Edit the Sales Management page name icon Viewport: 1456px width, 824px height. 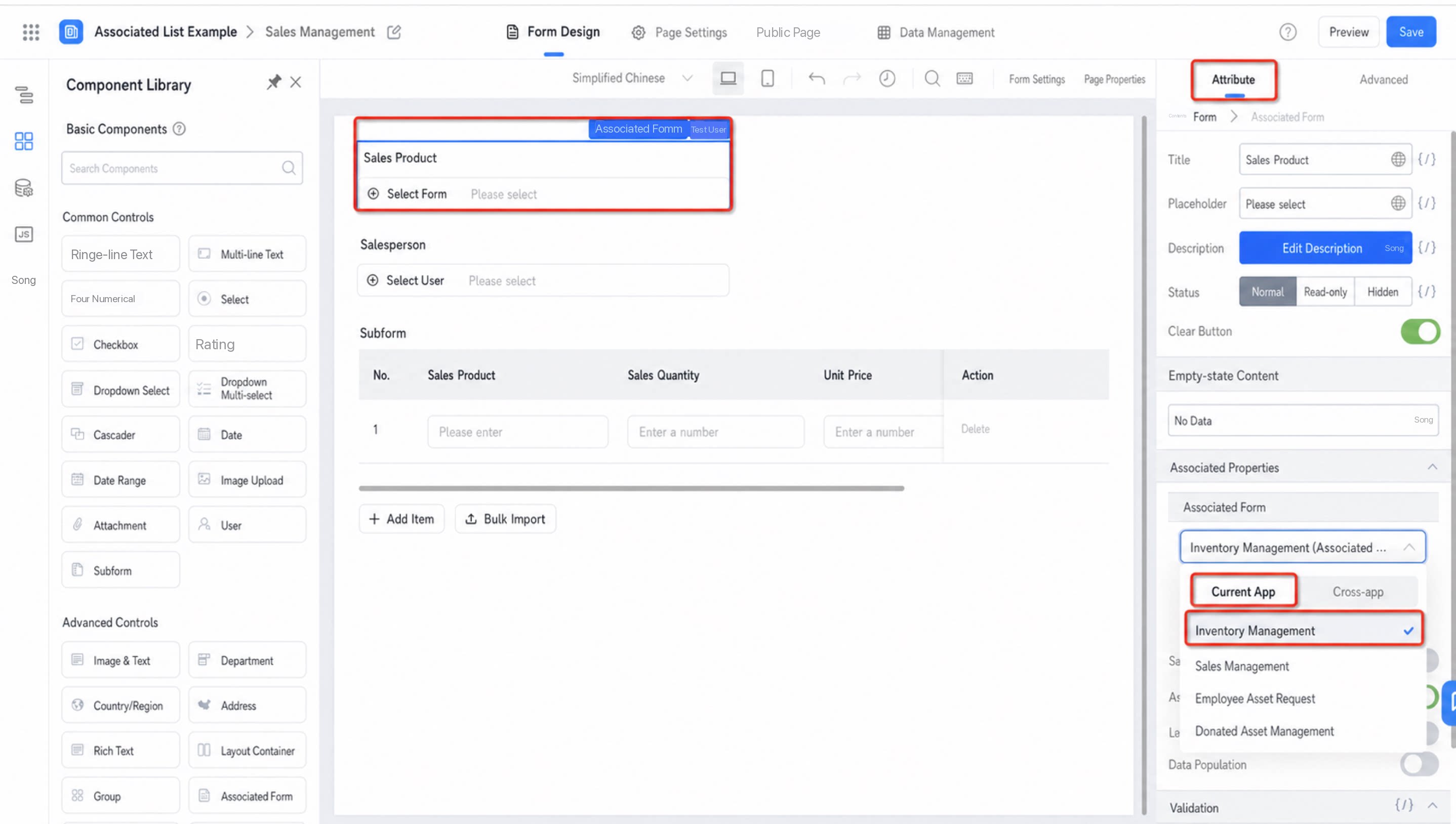point(394,32)
